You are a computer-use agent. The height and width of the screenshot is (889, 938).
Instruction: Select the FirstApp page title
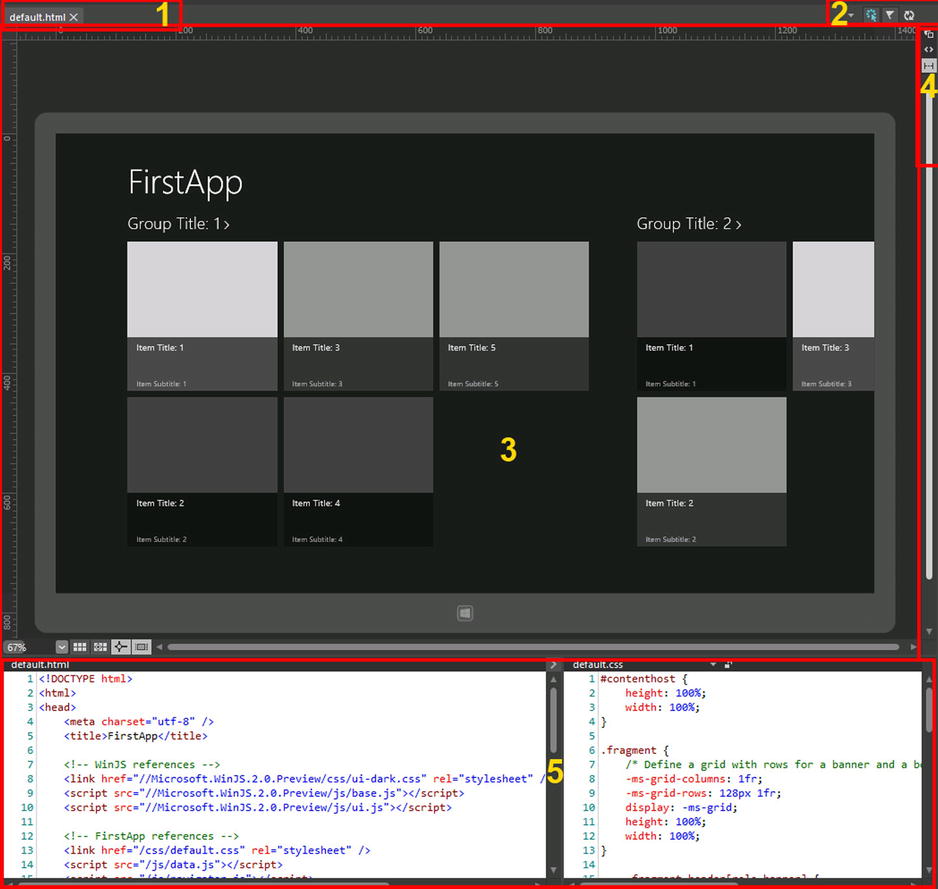click(185, 182)
